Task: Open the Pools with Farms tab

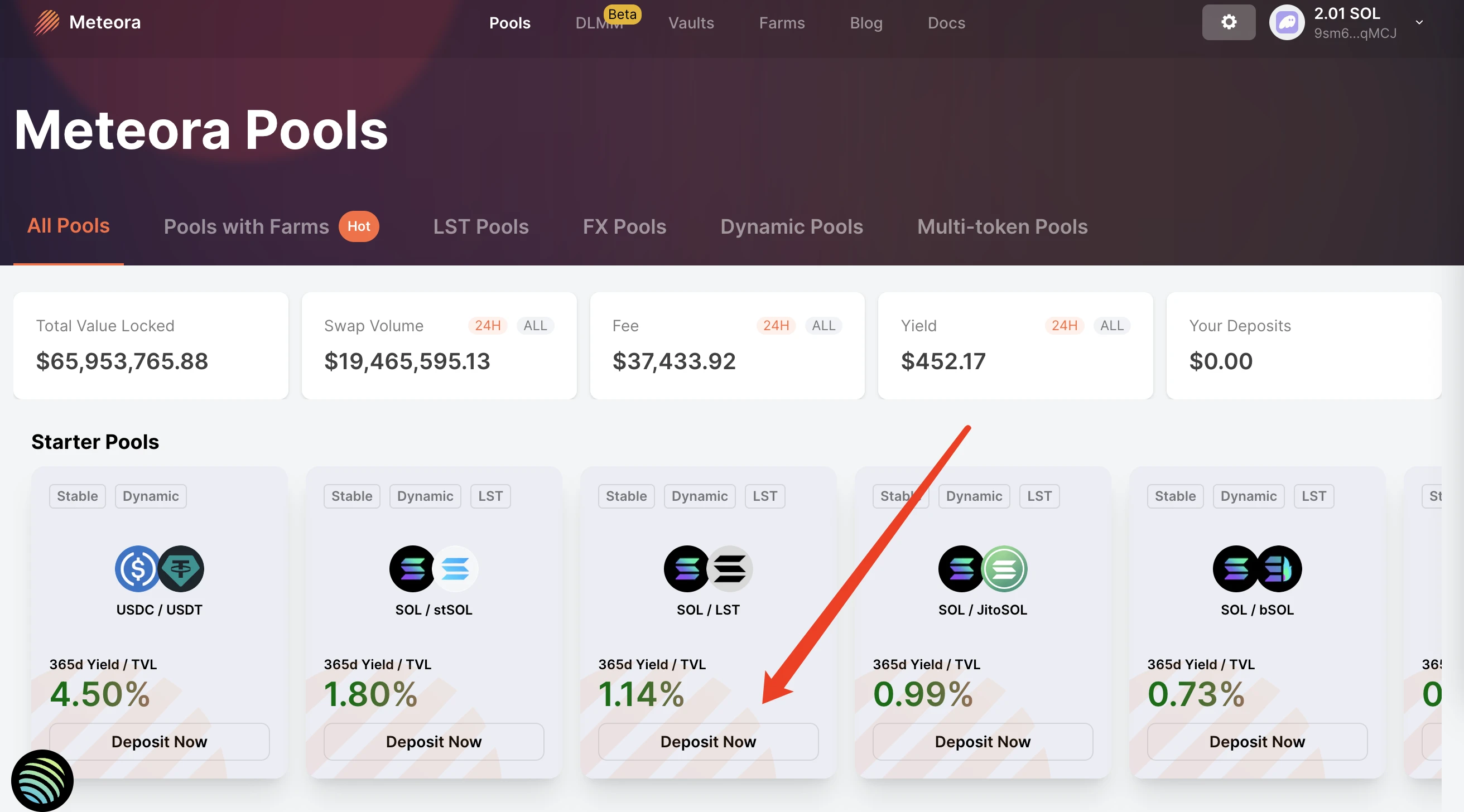Action: point(246,227)
